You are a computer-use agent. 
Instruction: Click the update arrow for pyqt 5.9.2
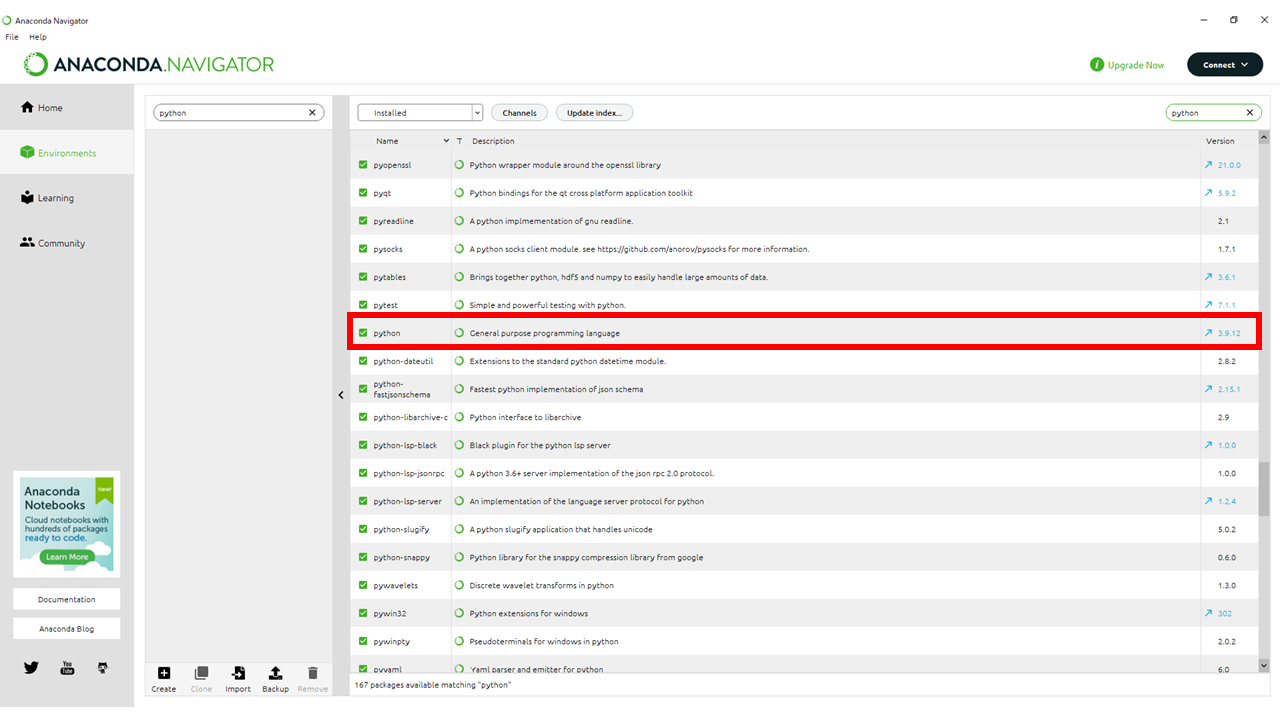[1209, 193]
